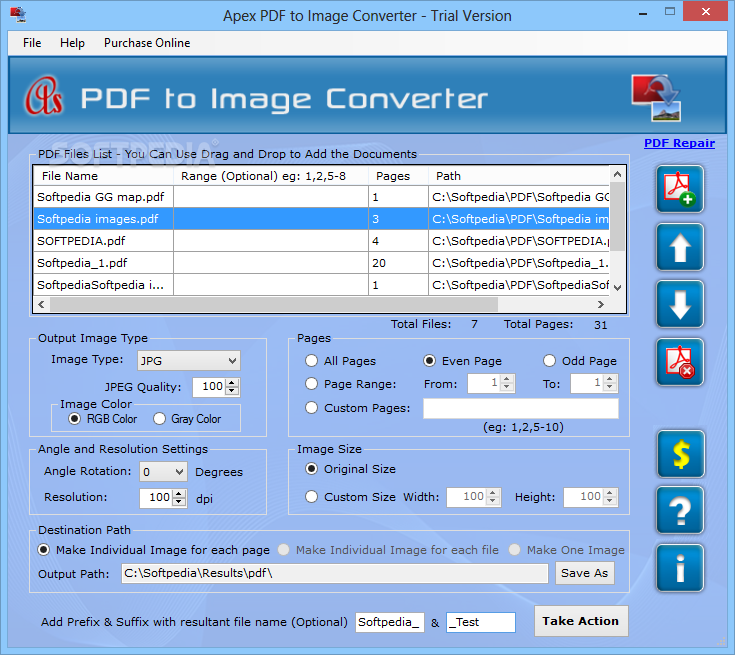Click the app icon in title bar

[x=18, y=15]
